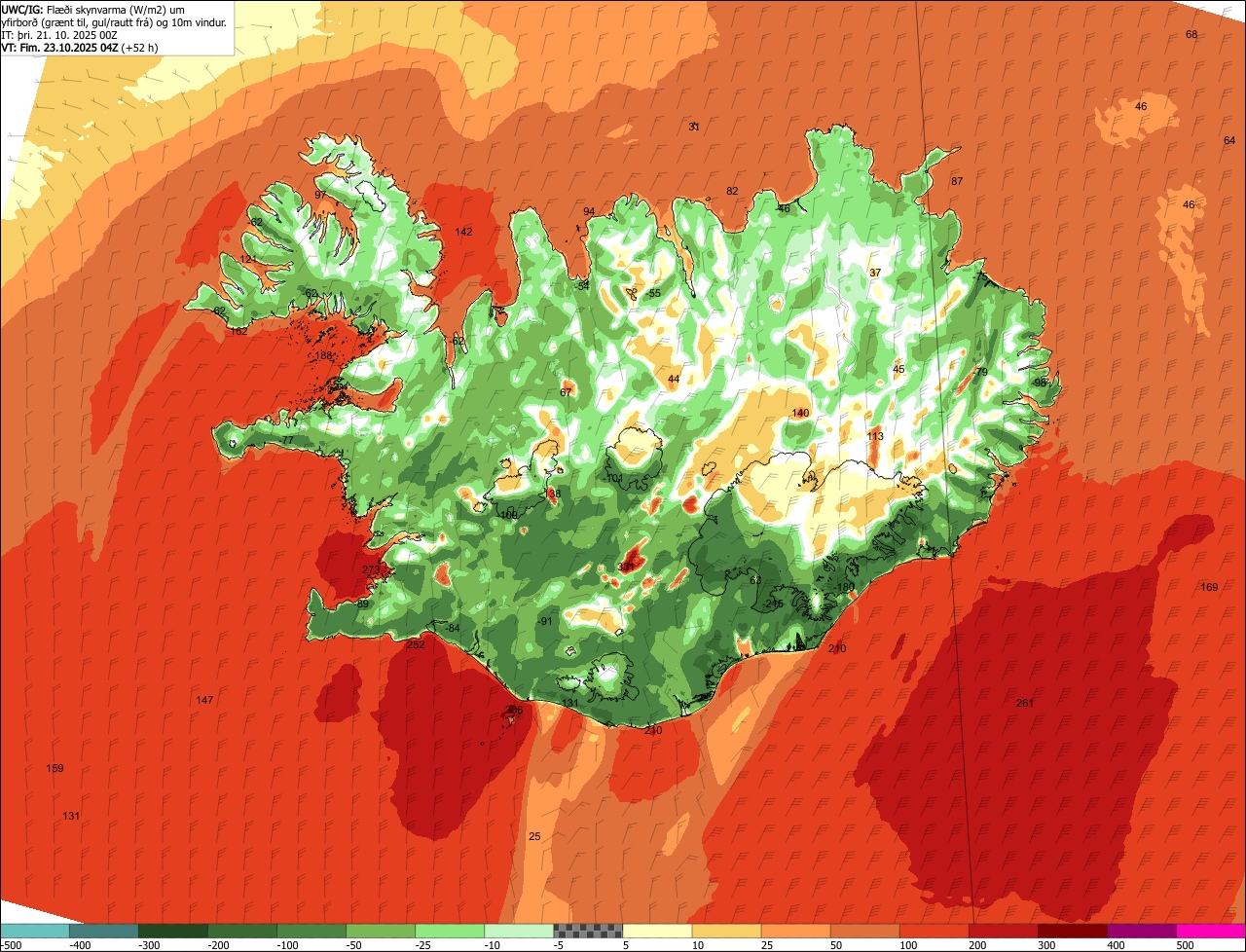
Task: Click the map value -91
Action: [x=545, y=622]
